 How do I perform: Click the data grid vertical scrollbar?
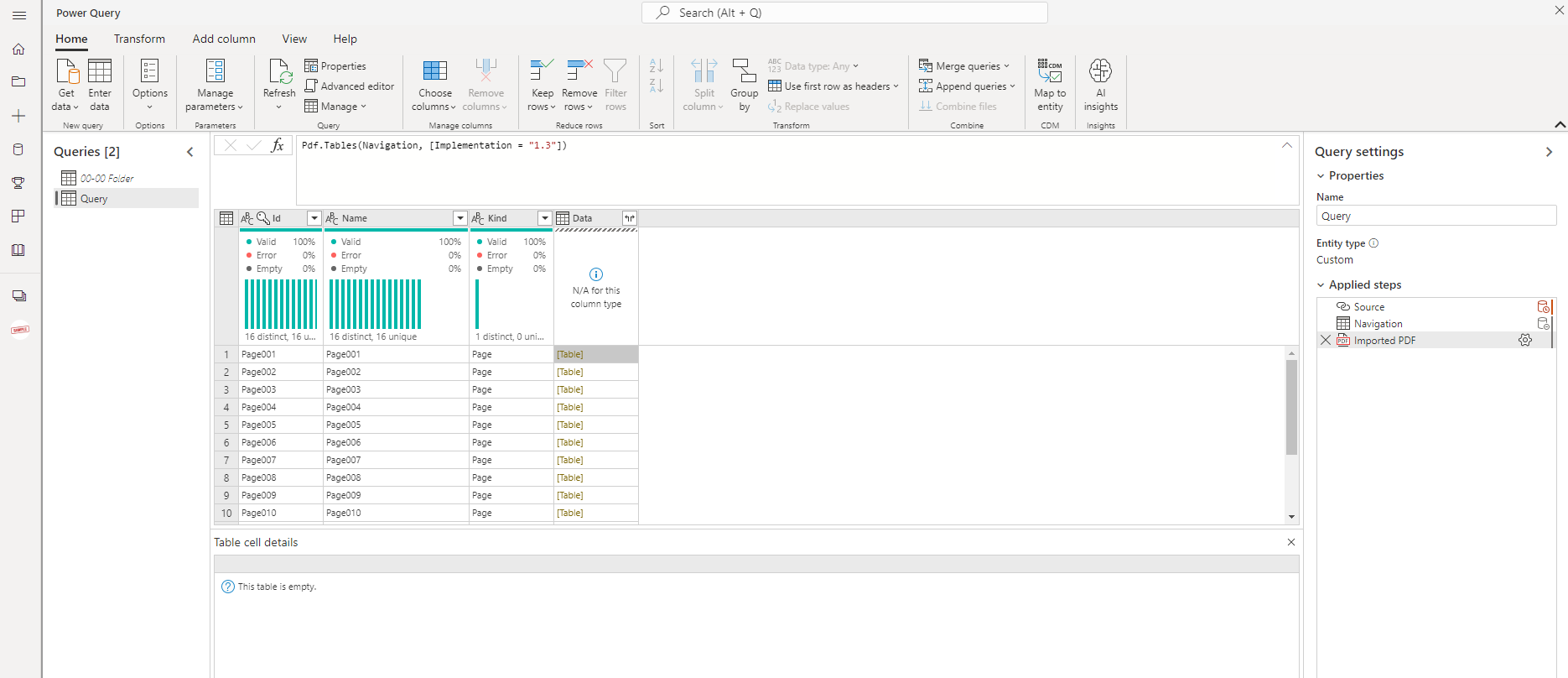[x=1291, y=408]
